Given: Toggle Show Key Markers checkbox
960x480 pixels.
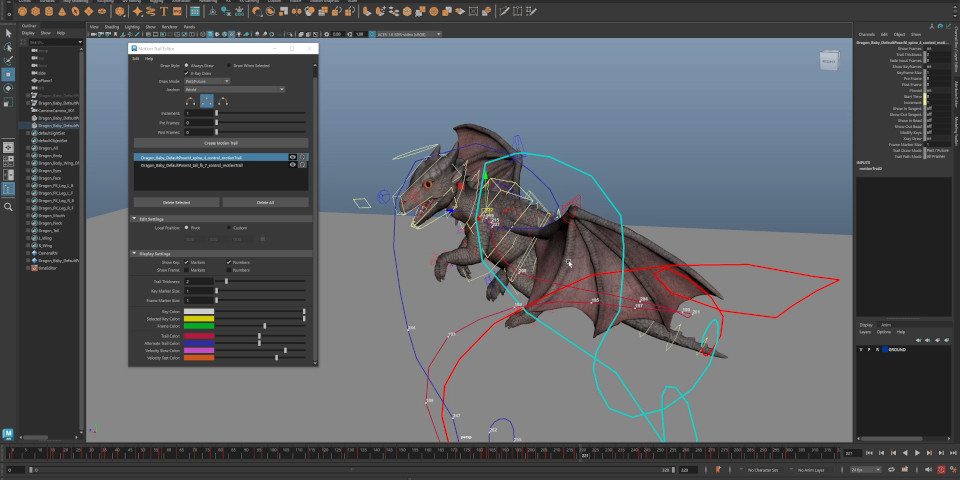Looking at the screenshot, I should click(x=186, y=262).
